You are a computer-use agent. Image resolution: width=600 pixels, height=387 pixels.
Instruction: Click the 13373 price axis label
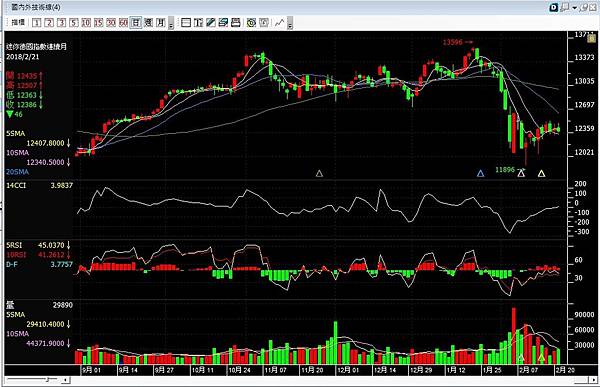coord(584,58)
